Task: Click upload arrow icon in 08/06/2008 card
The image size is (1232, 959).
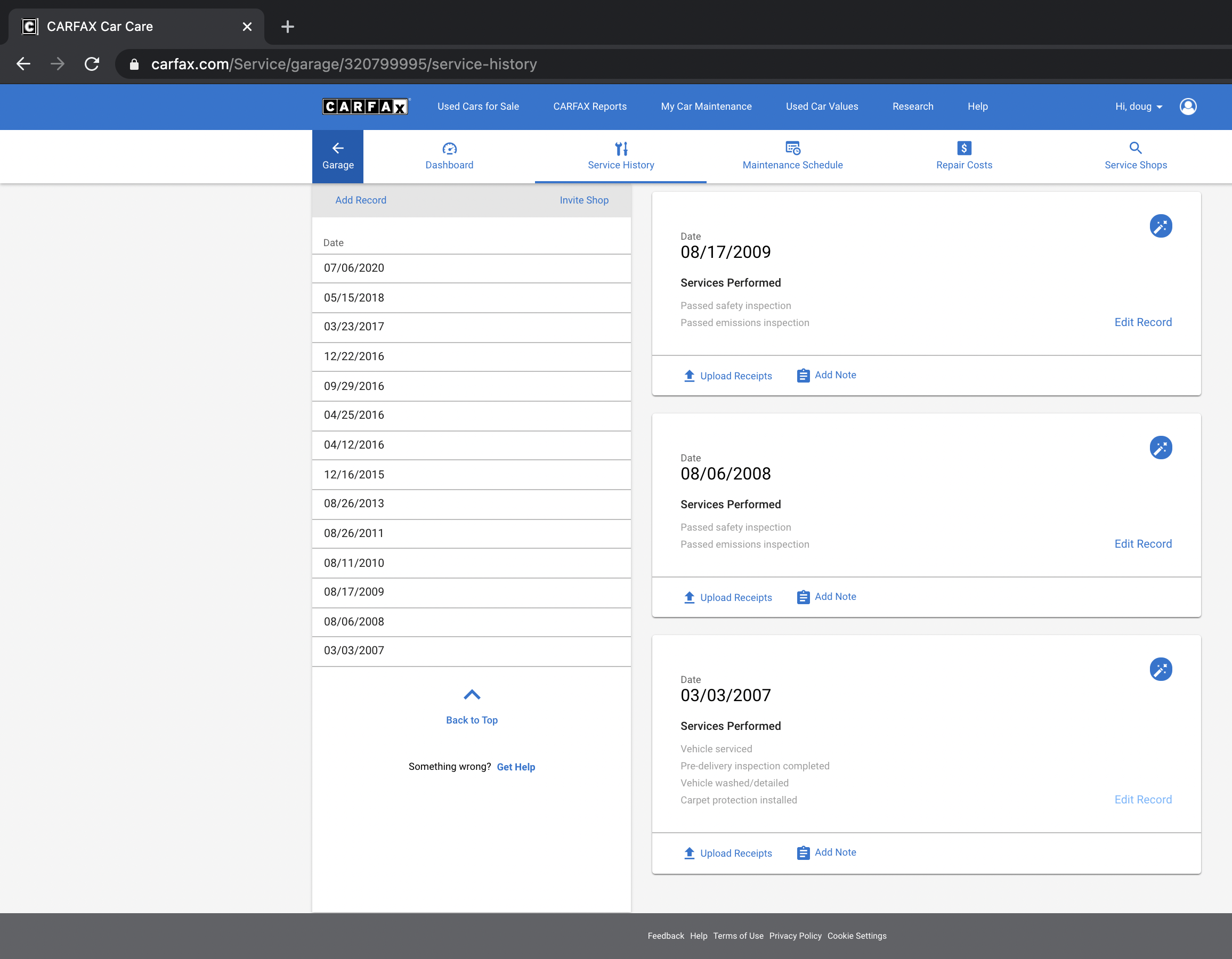Action: pyautogui.click(x=690, y=597)
